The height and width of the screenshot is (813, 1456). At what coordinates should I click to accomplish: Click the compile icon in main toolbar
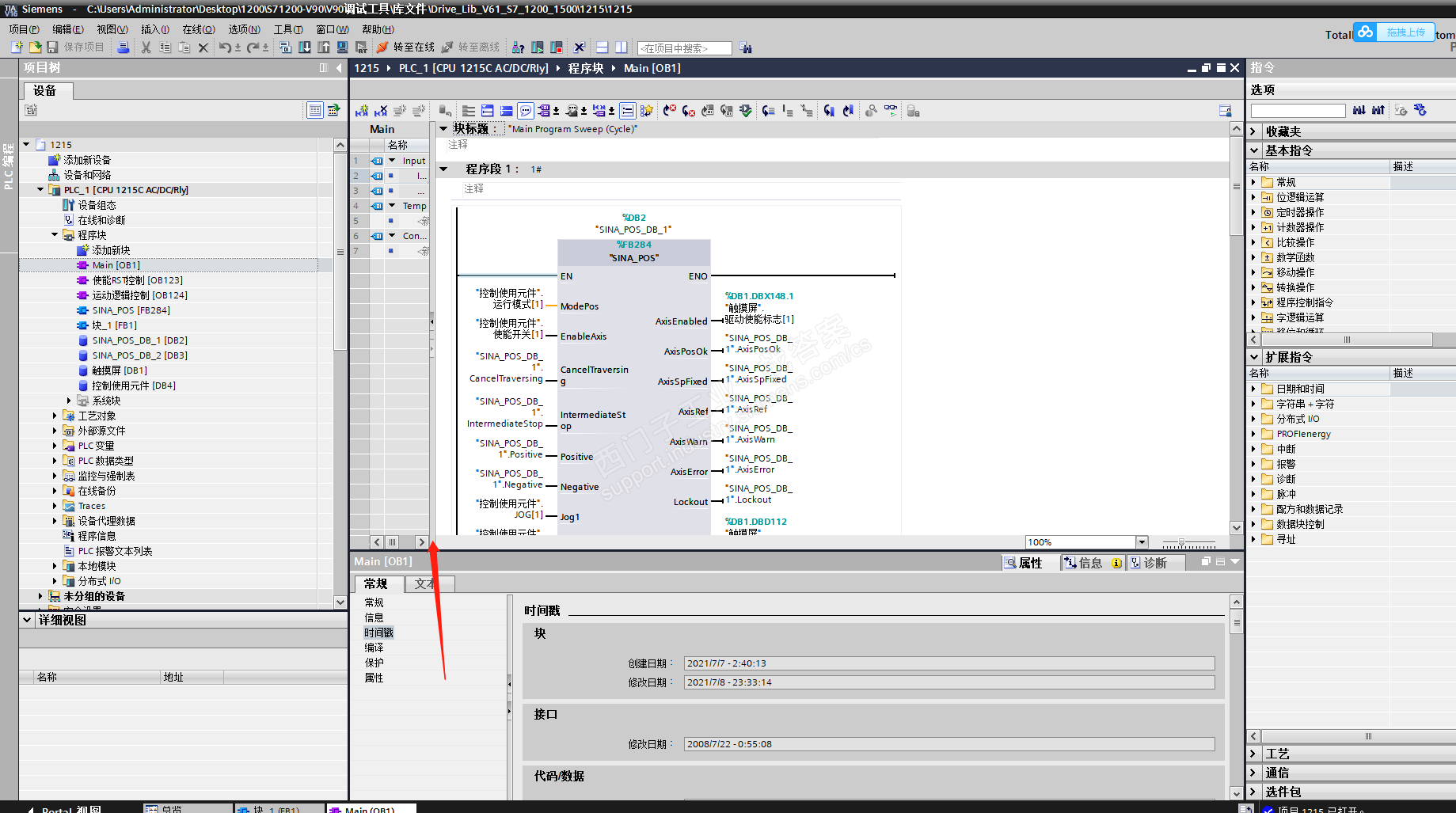(x=285, y=47)
